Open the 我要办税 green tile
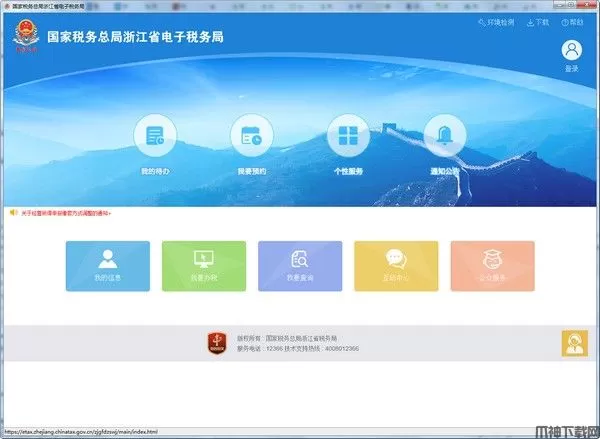The height and width of the screenshot is (439, 600). point(204,266)
